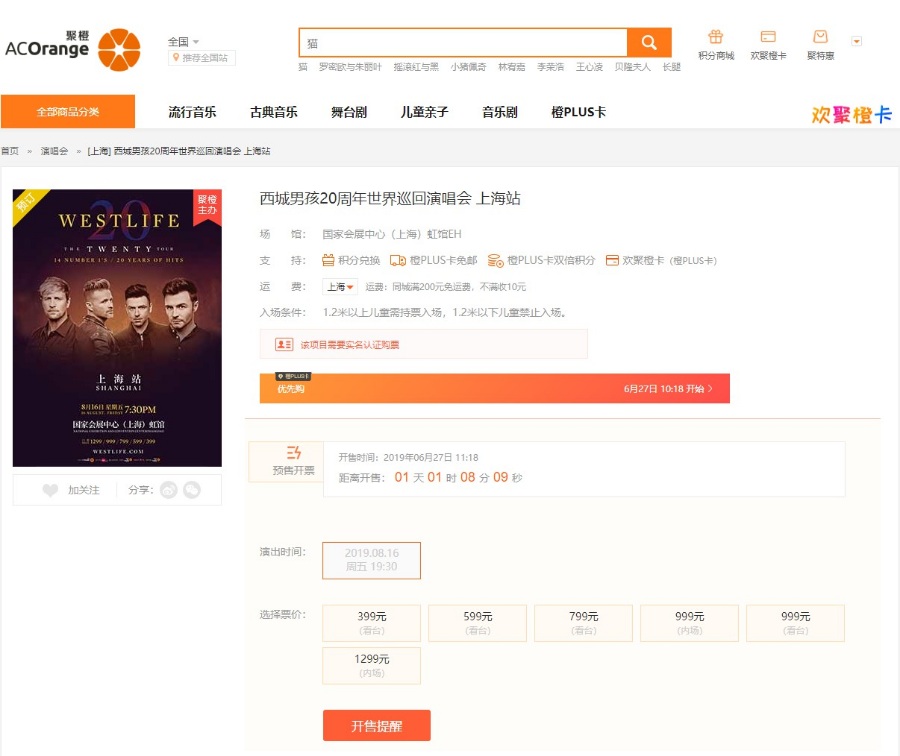Open the 全部商品分类 category menu
The image size is (900, 756).
[68, 112]
